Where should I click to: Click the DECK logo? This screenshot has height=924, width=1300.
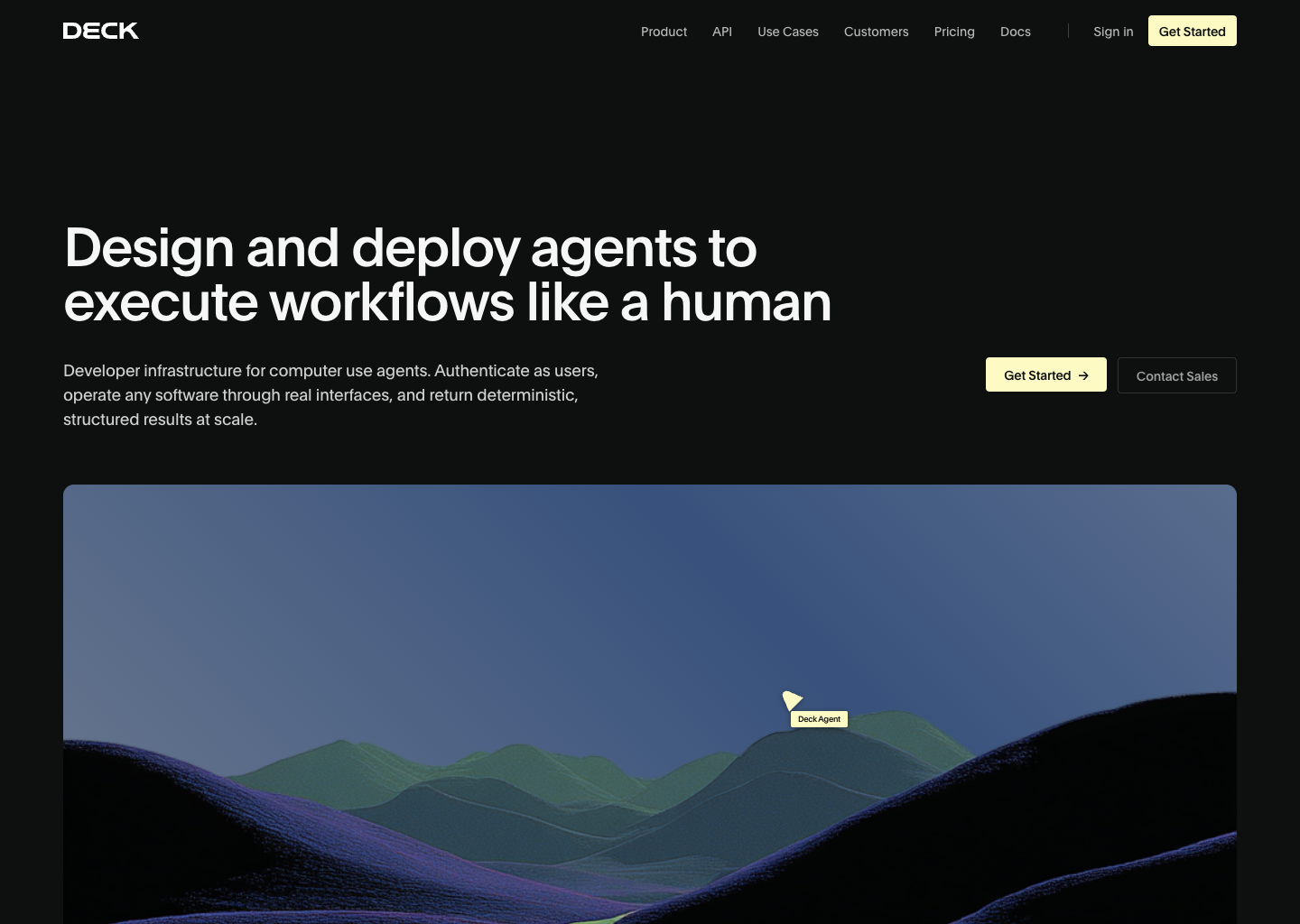101,31
